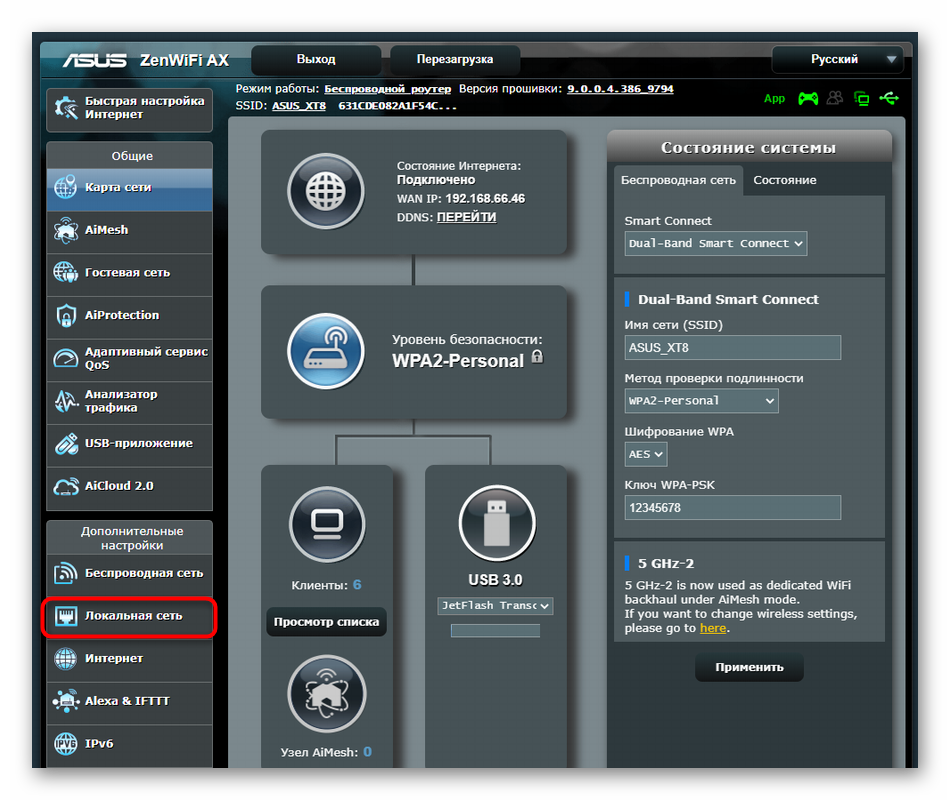Open AiProtection in the sidebar menu
950x800 pixels.
(x=129, y=315)
